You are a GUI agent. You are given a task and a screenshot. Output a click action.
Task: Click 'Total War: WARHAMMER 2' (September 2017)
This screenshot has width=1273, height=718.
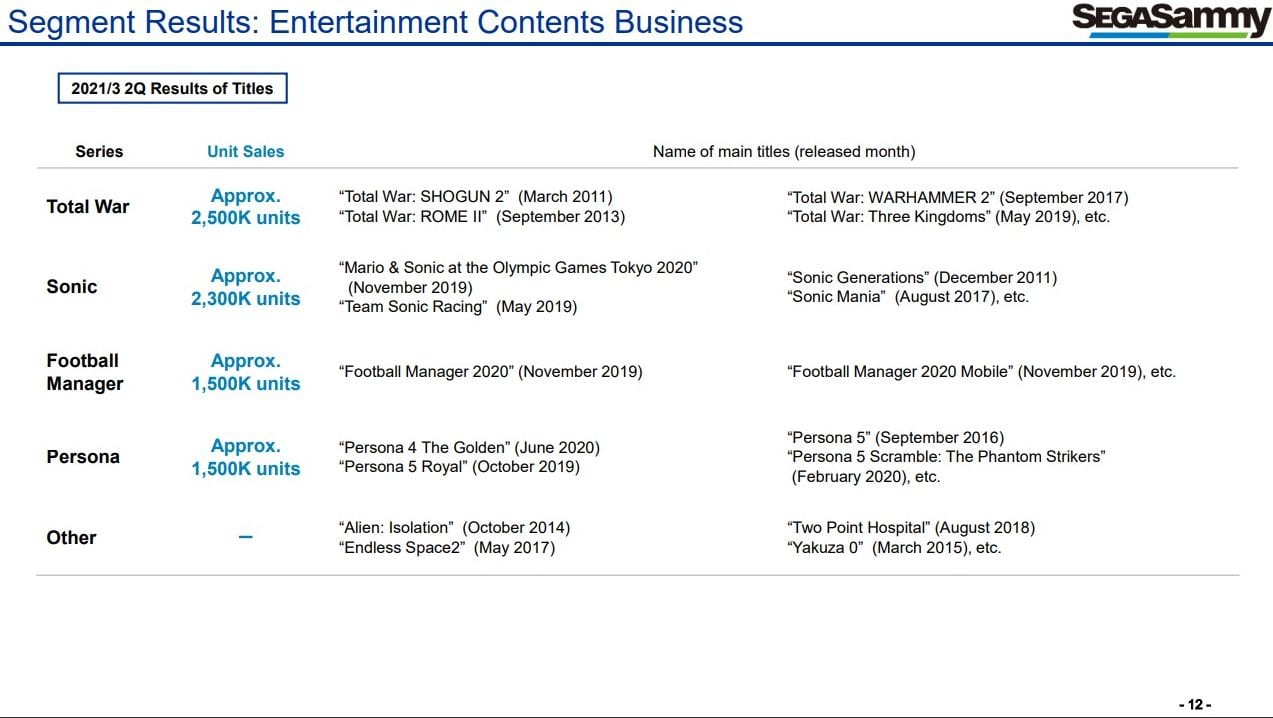958,197
